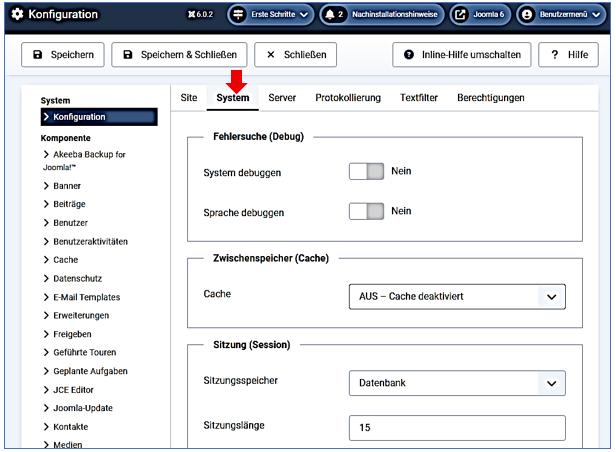Switch to the Server tab
The height and width of the screenshot is (452, 616).
point(282,98)
